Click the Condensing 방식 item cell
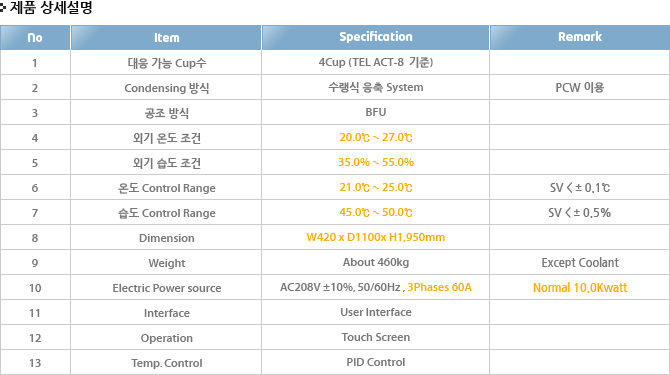Screen dimensions: 670x375 (x=166, y=88)
